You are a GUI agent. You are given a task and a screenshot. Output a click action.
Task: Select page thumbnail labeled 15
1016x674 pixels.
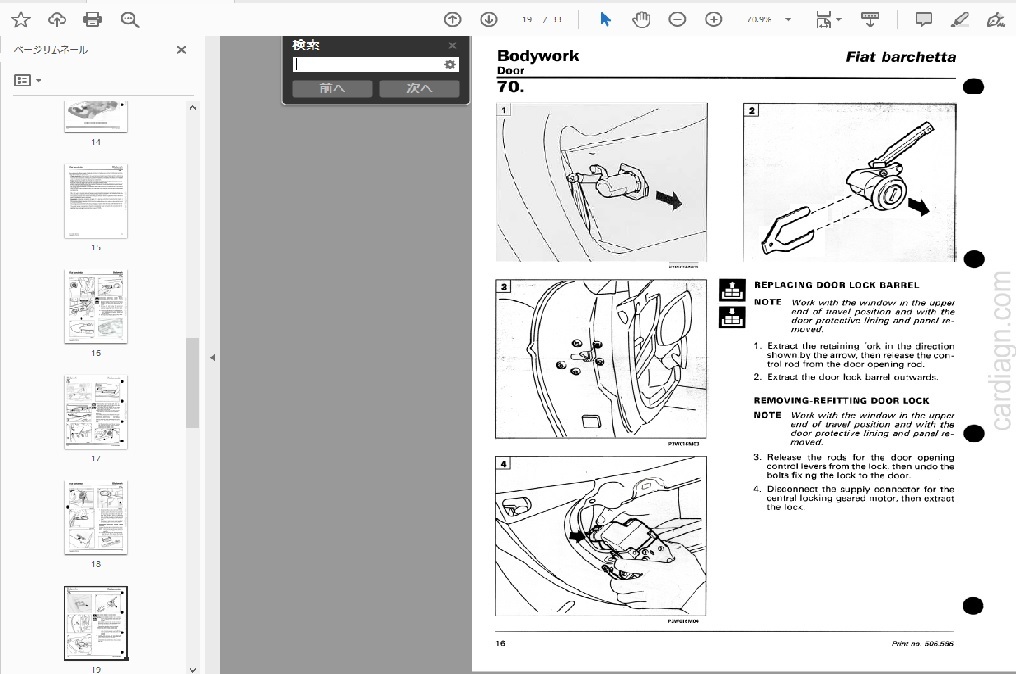(x=96, y=307)
